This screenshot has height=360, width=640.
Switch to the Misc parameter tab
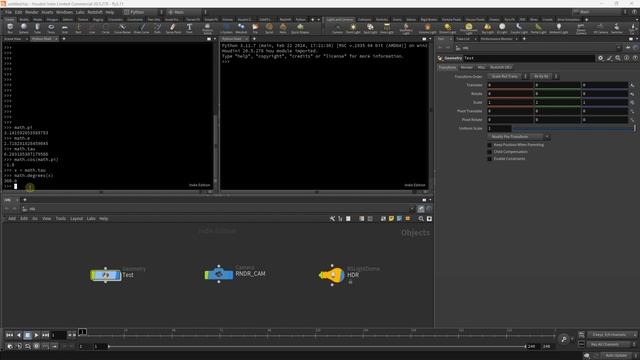[481, 67]
